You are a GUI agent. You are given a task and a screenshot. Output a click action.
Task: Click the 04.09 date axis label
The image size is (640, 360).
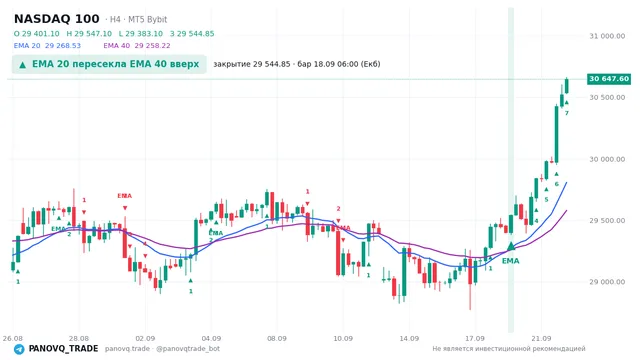(x=211, y=338)
